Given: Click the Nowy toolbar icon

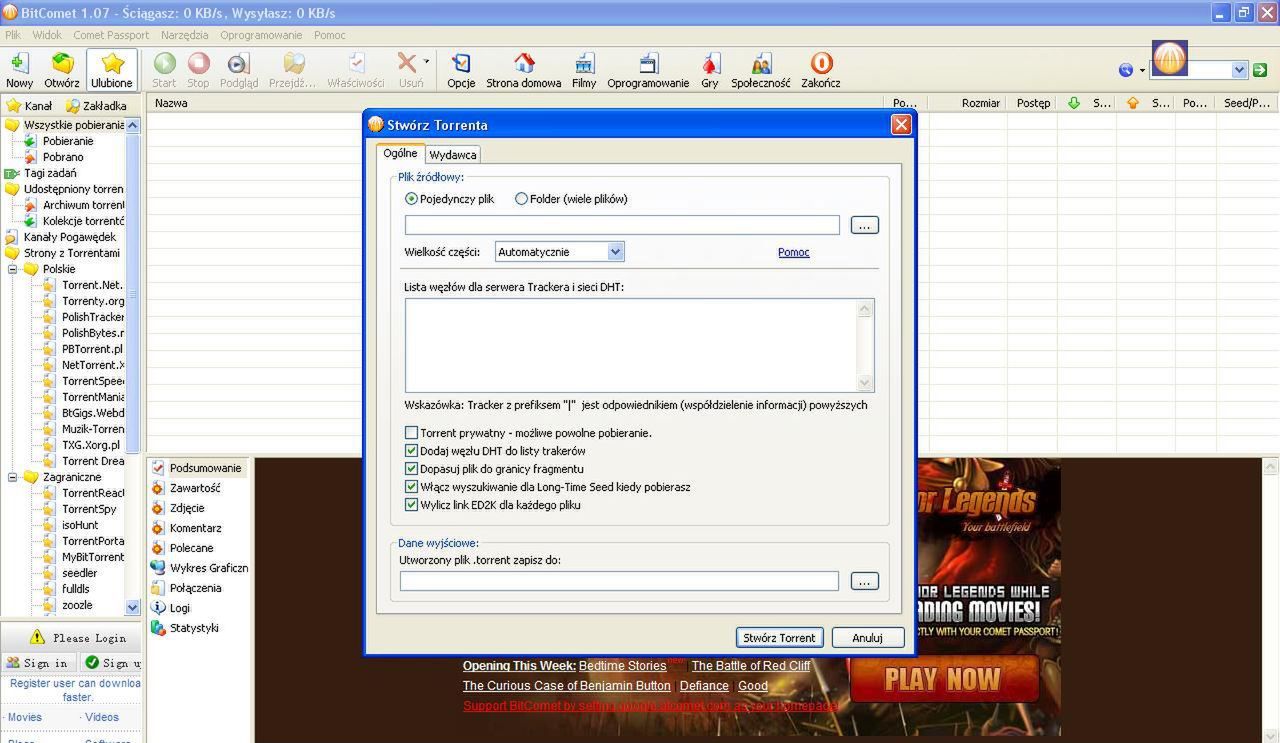Looking at the screenshot, I should pyautogui.click(x=19, y=70).
